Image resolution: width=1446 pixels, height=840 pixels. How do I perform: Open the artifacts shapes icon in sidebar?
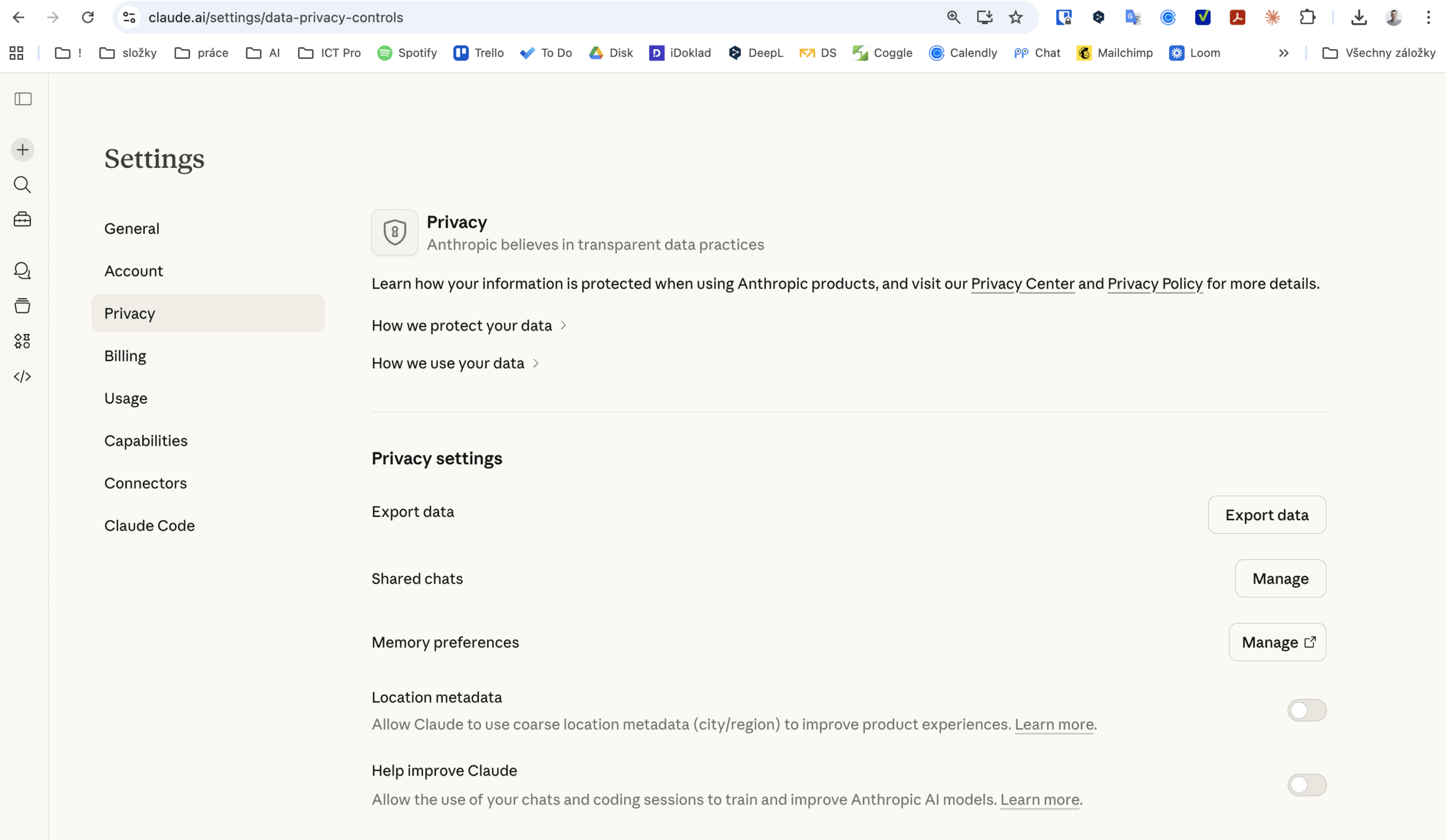click(x=23, y=341)
